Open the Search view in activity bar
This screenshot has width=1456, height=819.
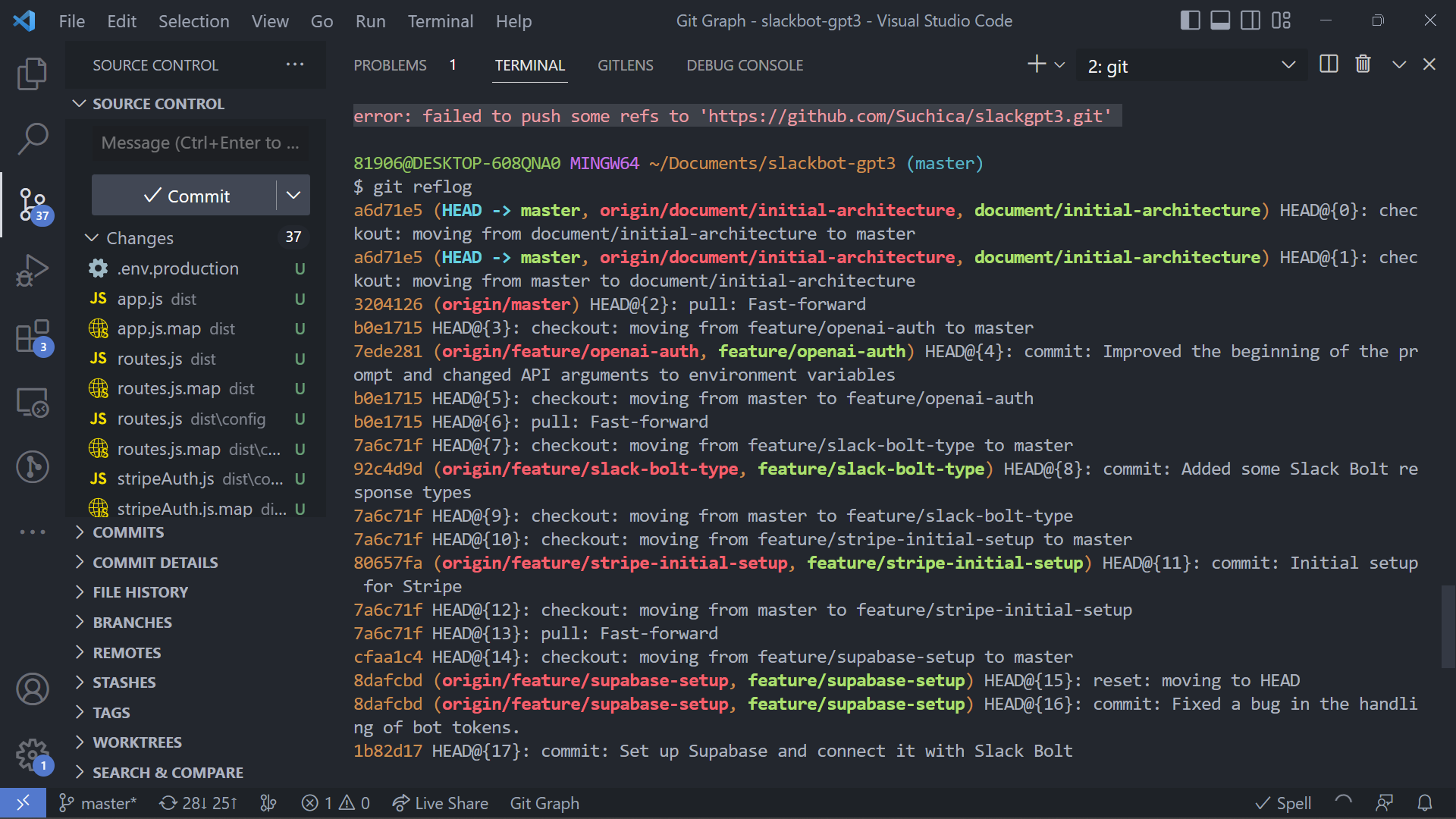click(x=32, y=139)
